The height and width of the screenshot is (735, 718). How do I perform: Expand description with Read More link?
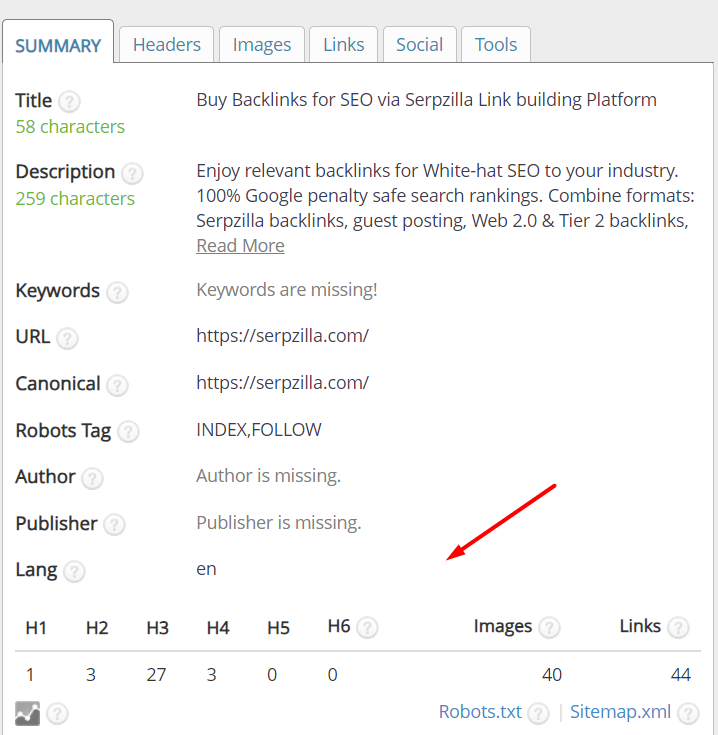pos(240,246)
